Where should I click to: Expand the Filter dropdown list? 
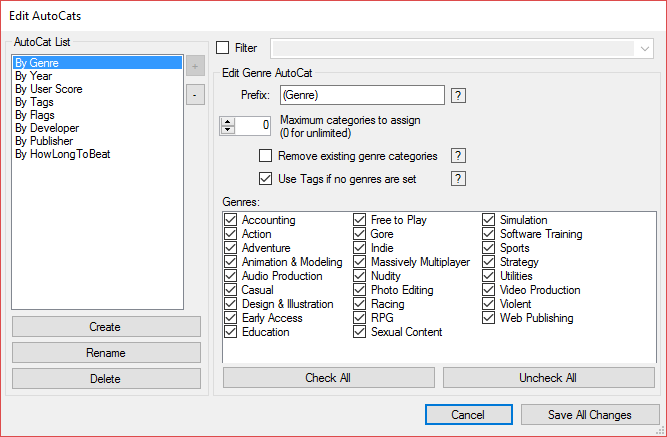644,49
